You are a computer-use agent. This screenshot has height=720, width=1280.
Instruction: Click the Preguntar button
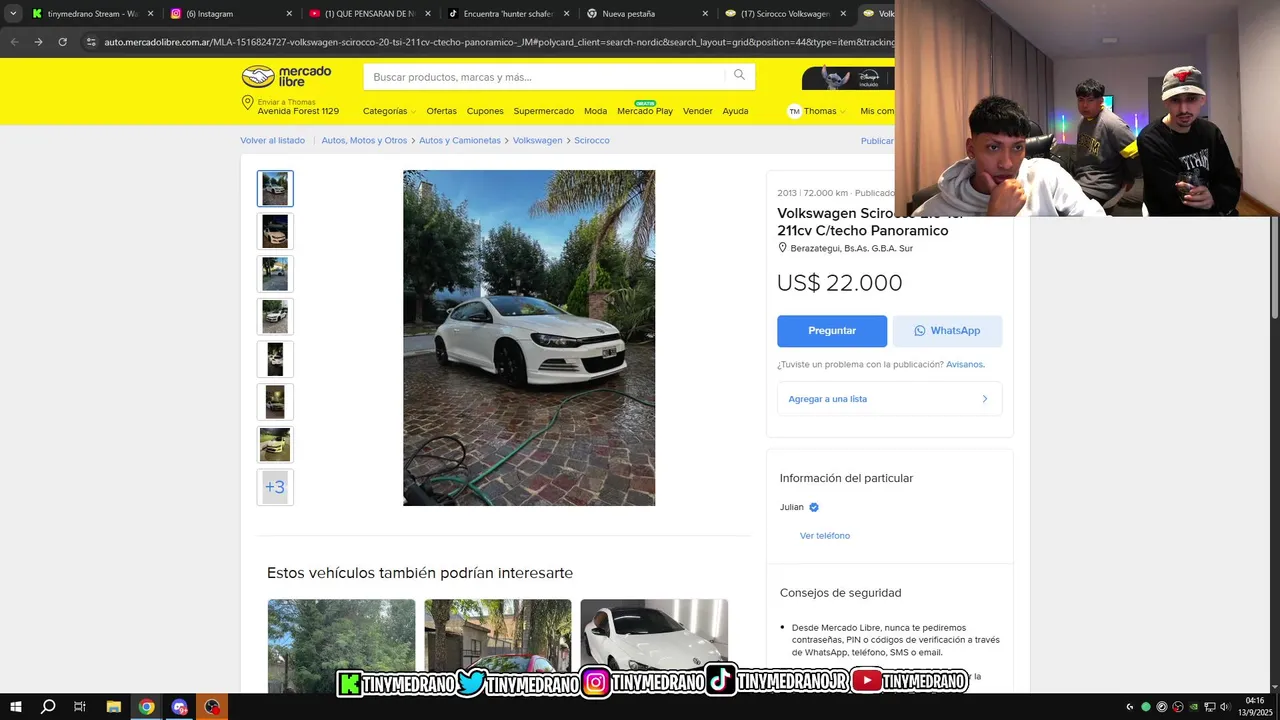832,331
